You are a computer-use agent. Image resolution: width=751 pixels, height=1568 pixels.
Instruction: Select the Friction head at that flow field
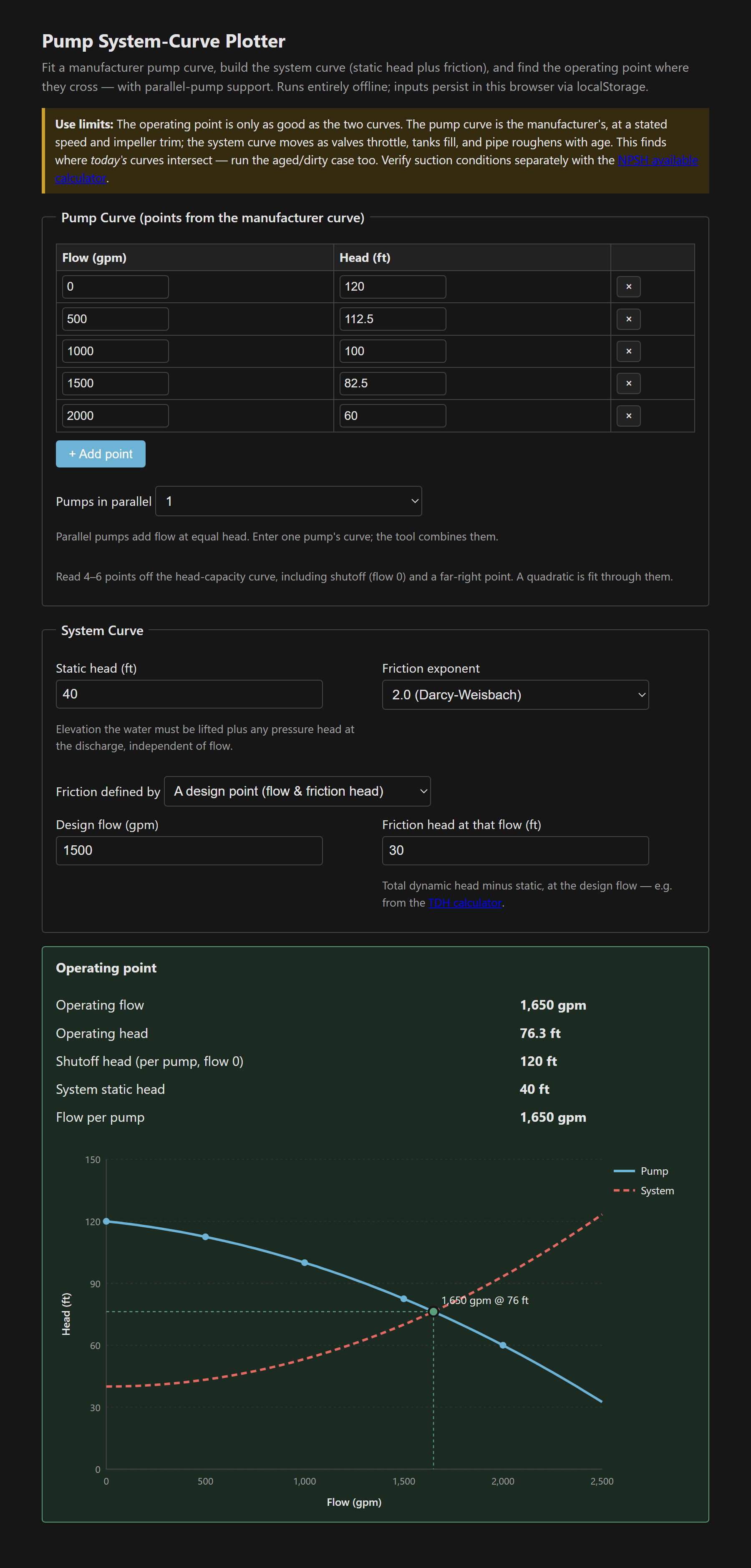point(515,850)
